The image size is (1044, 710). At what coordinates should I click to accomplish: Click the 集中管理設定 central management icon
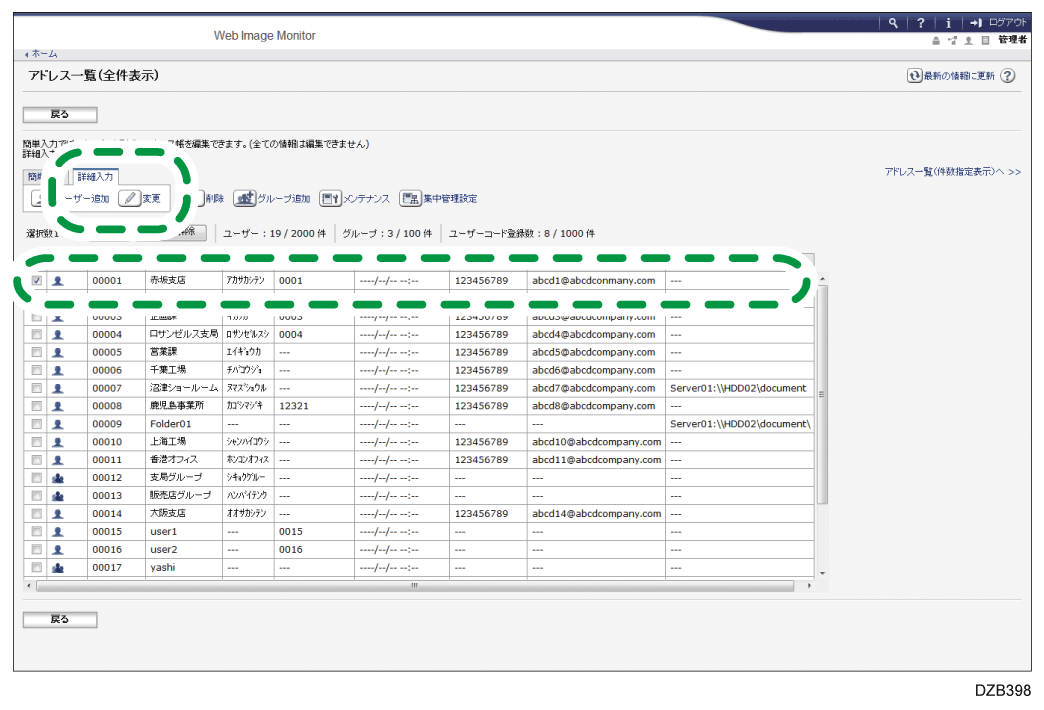pos(409,198)
